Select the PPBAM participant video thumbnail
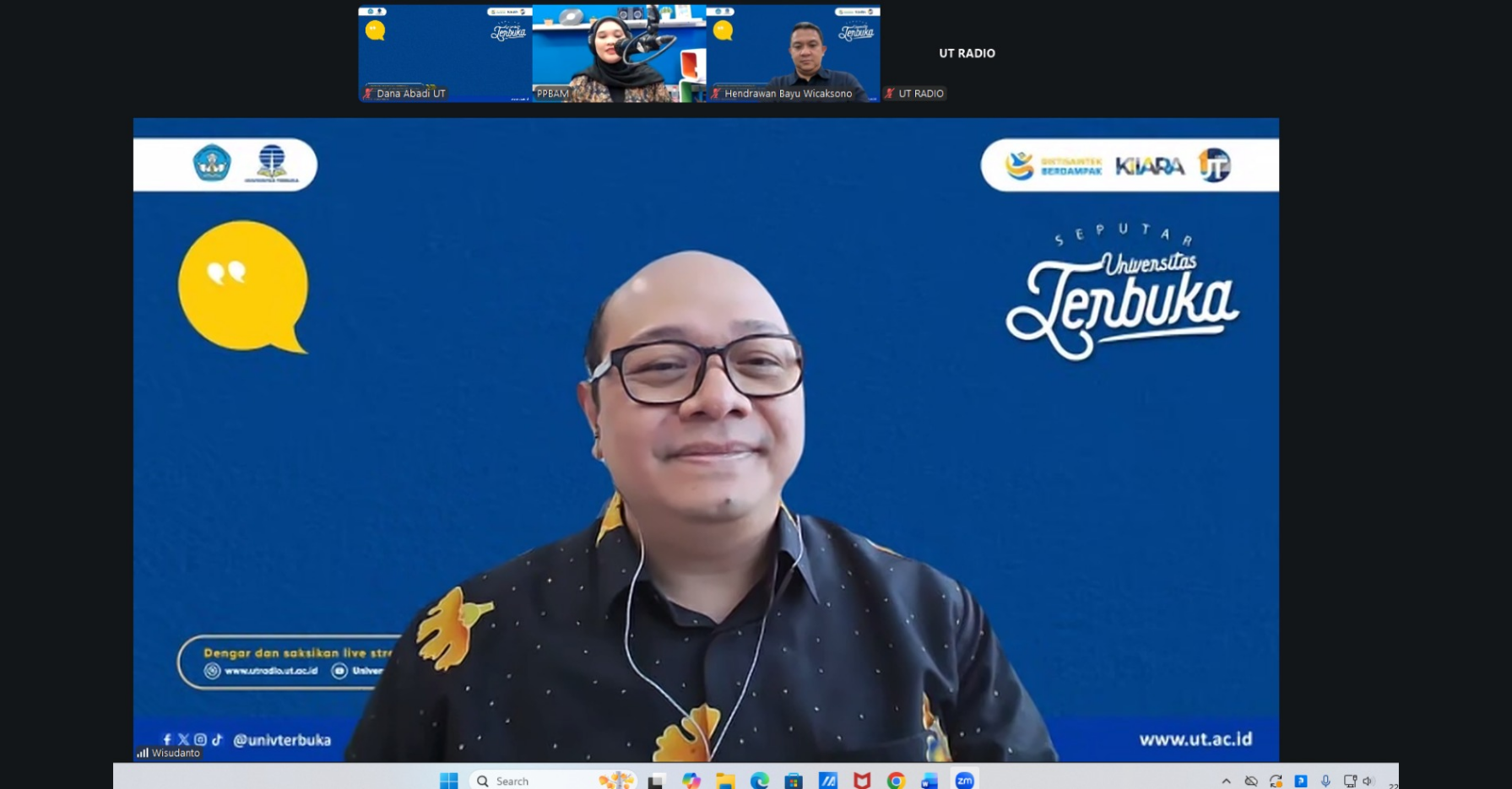The width and height of the screenshot is (1512, 789). click(x=619, y=53)
